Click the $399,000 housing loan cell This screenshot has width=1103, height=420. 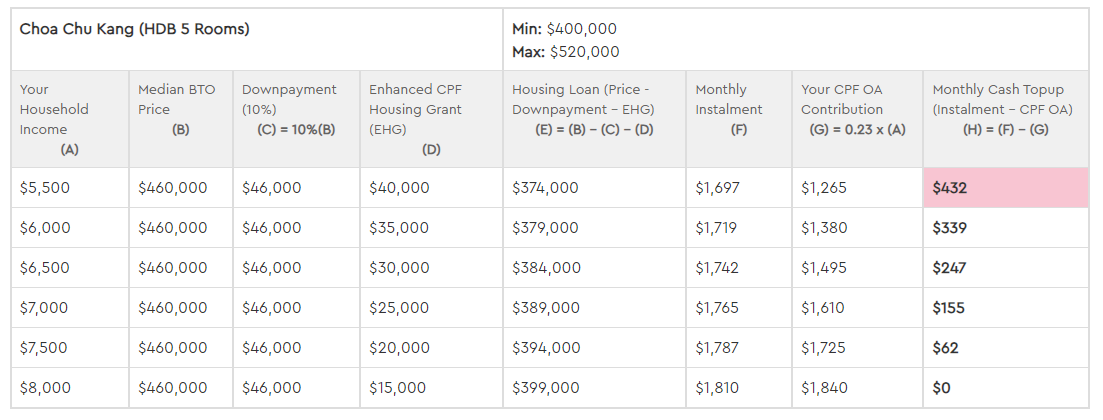click(x=594, y=388)
